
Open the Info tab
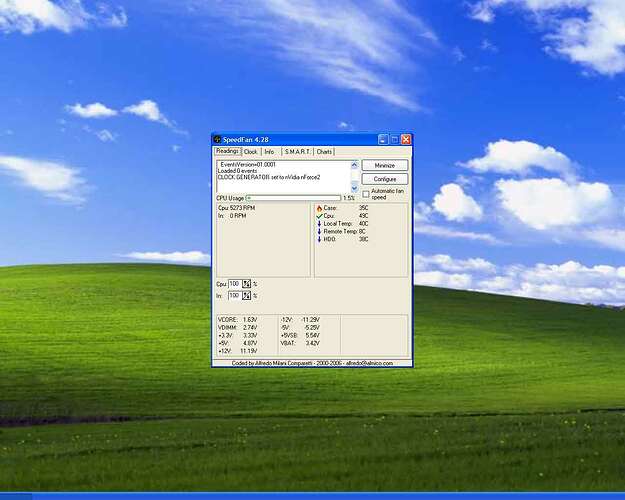click(269, 152)
